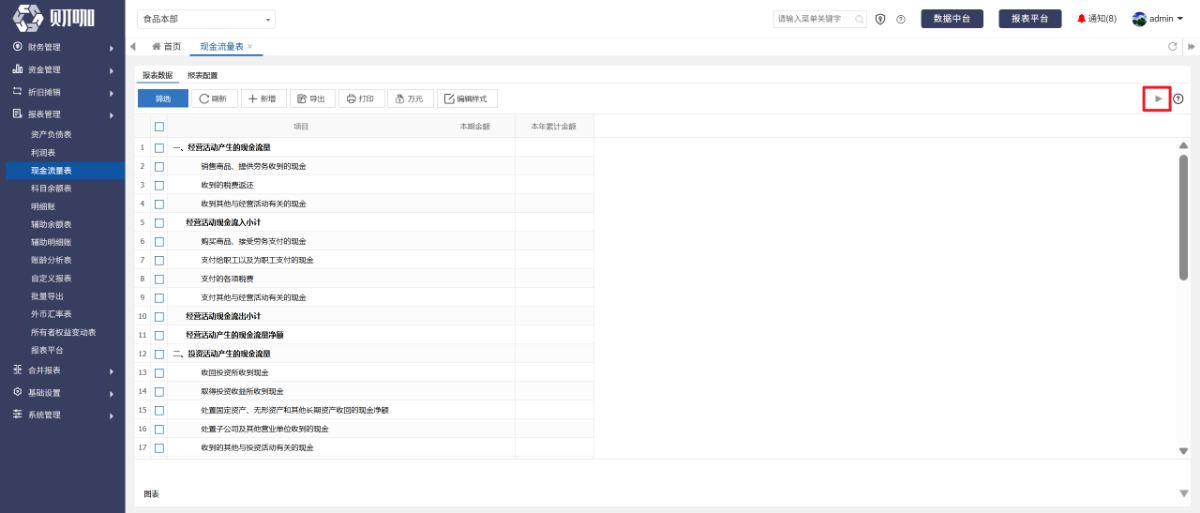Open the 通知(8) notification bell
Image resolution: width=1200 pixels, height=513 pixels.
tap(1096, 19)
